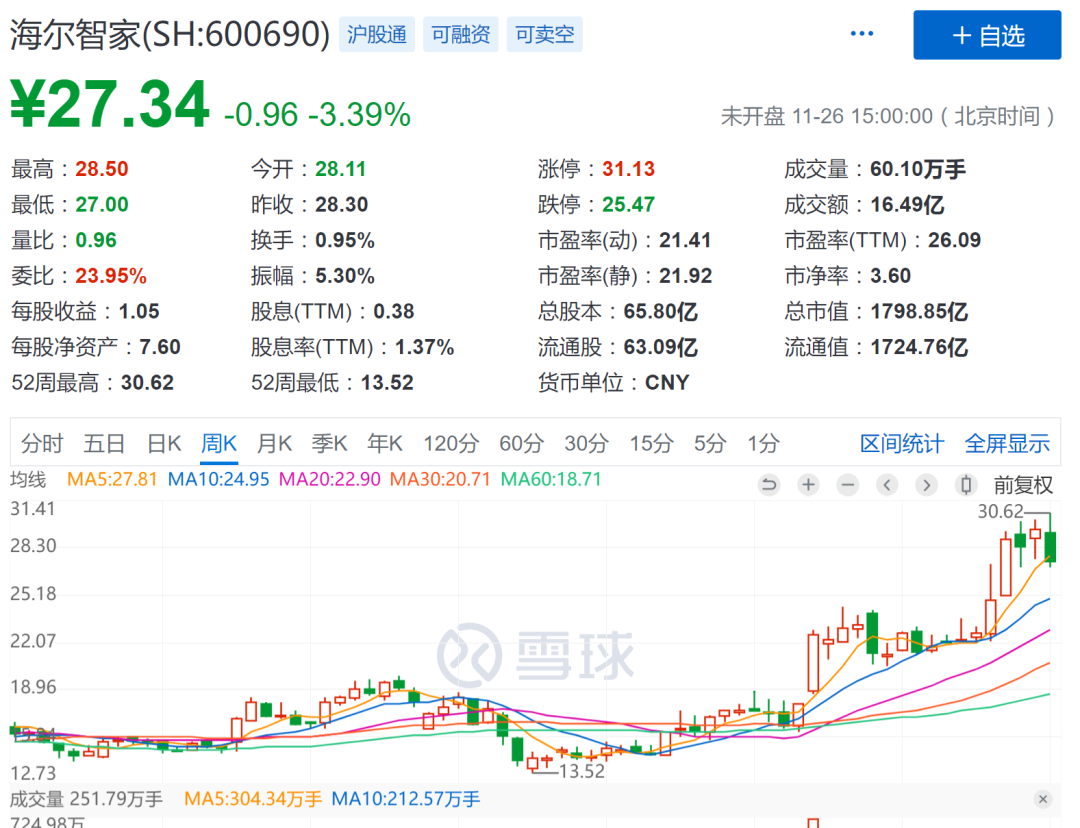Pan the chart right using the right chevron
The width and height of the screenshot is (1080, 828).
926,484
